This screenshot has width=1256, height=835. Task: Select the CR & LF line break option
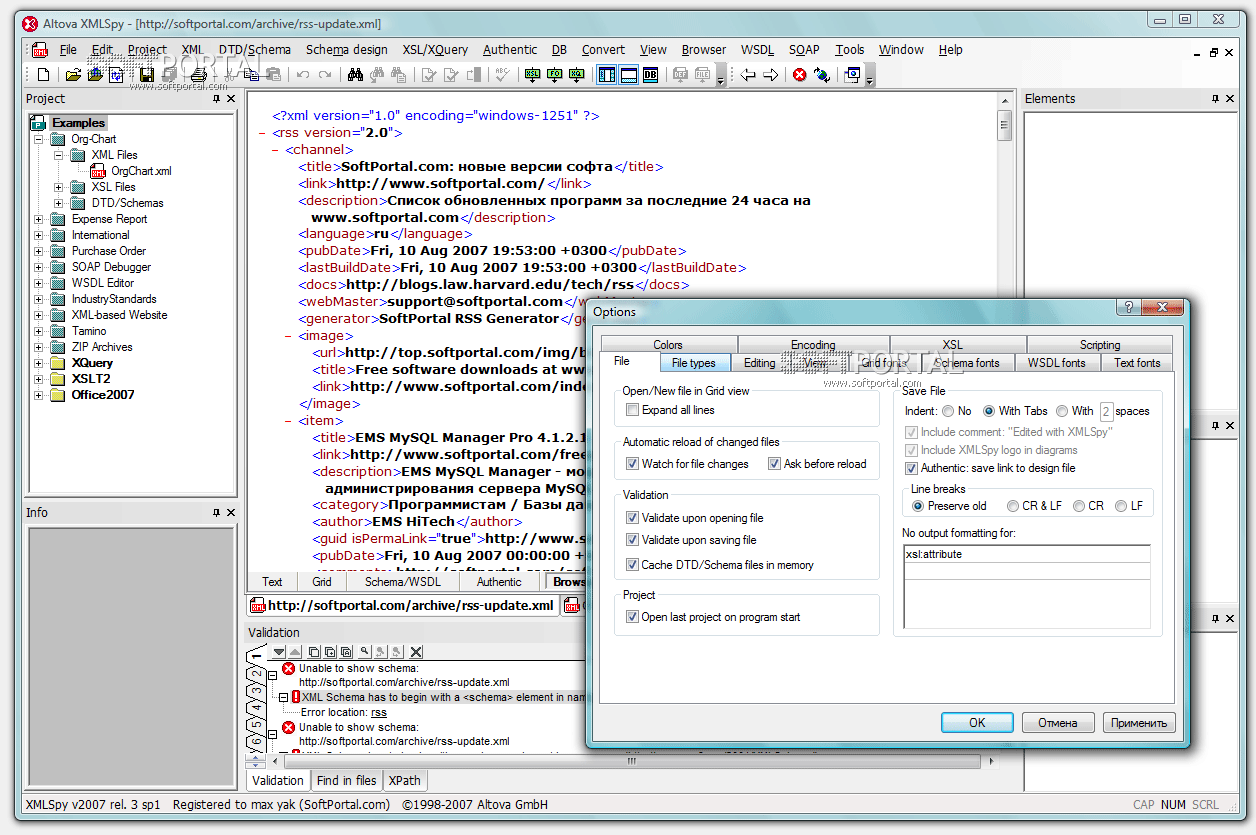click(1013, 506)
